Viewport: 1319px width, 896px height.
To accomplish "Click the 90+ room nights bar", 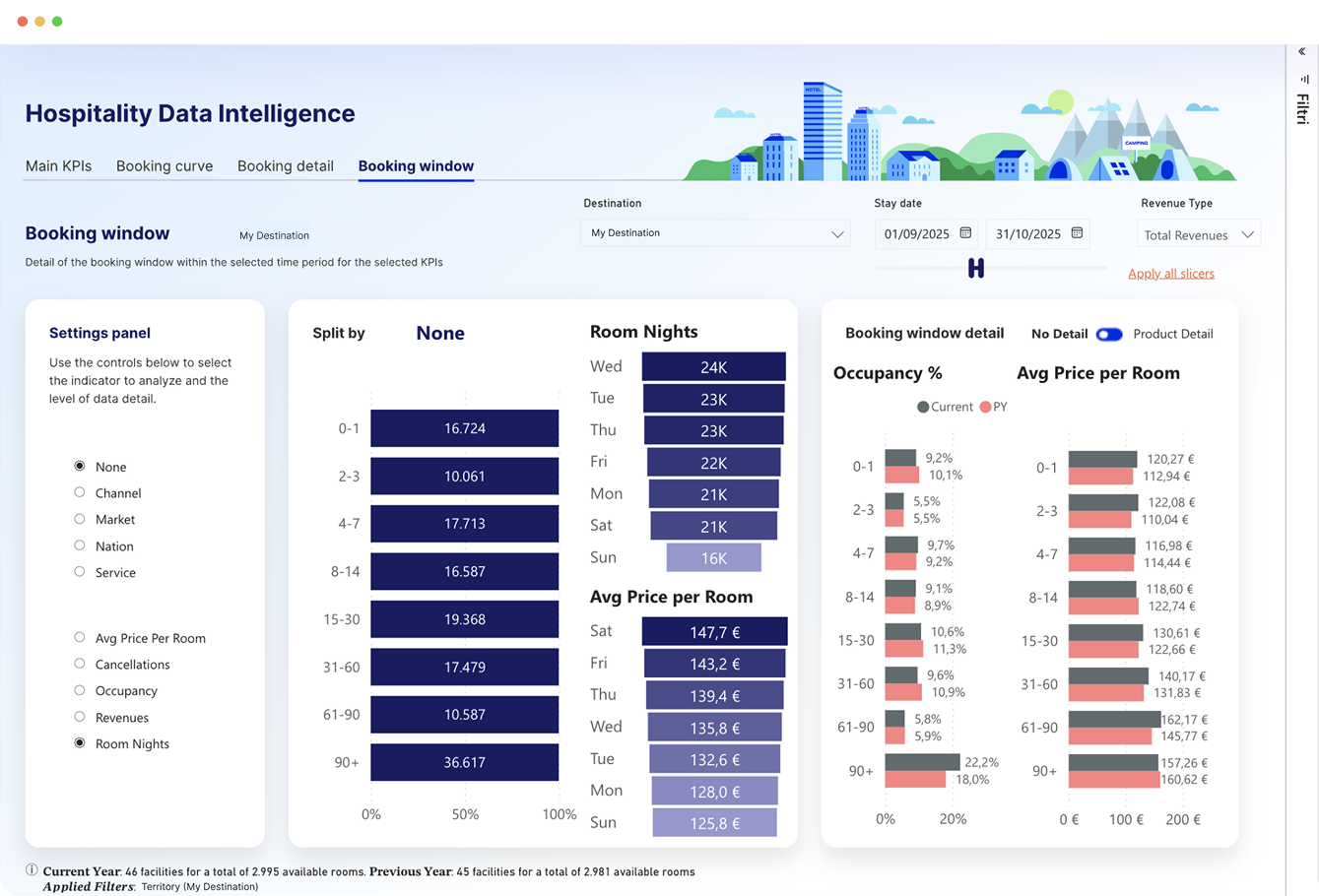I will (x=464, y=762).
